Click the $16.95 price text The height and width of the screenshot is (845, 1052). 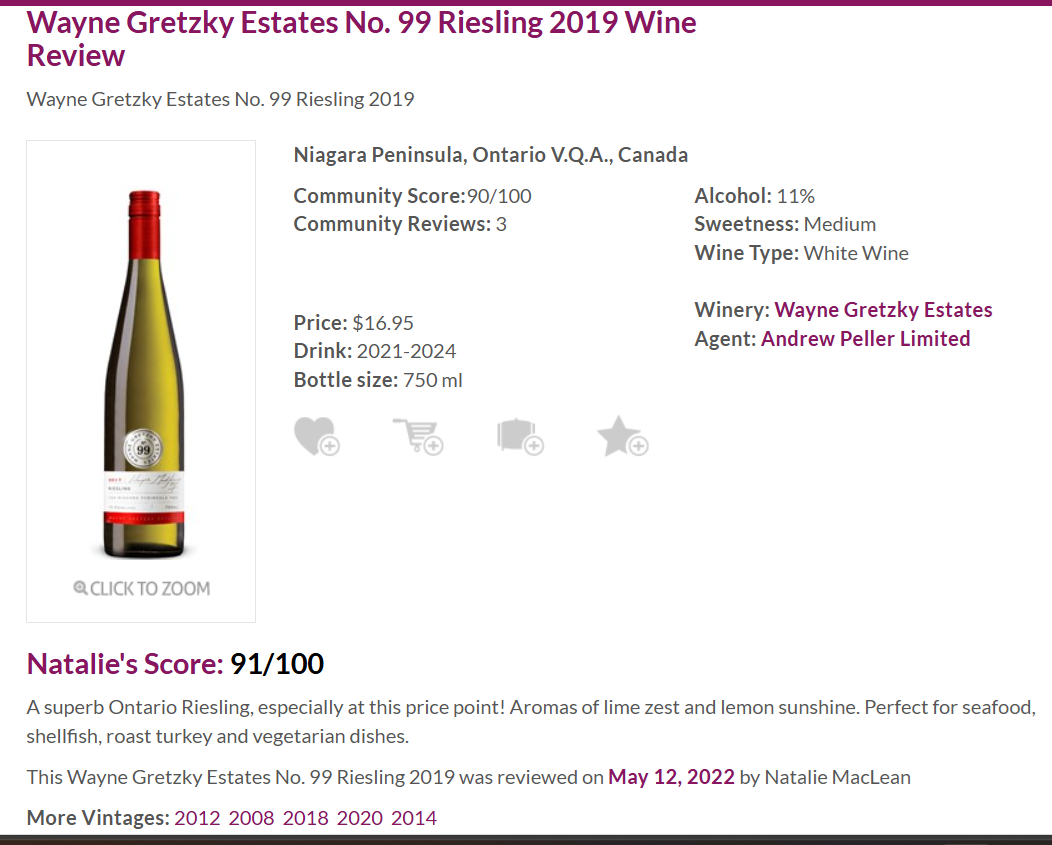pos(383,323)
